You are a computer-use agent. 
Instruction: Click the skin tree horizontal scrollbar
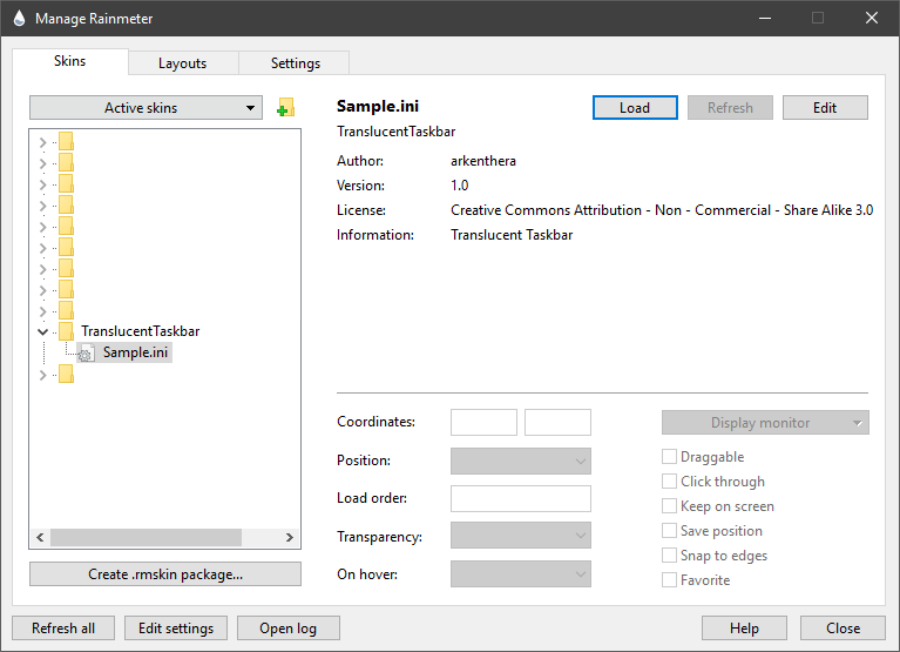[146, 537]
